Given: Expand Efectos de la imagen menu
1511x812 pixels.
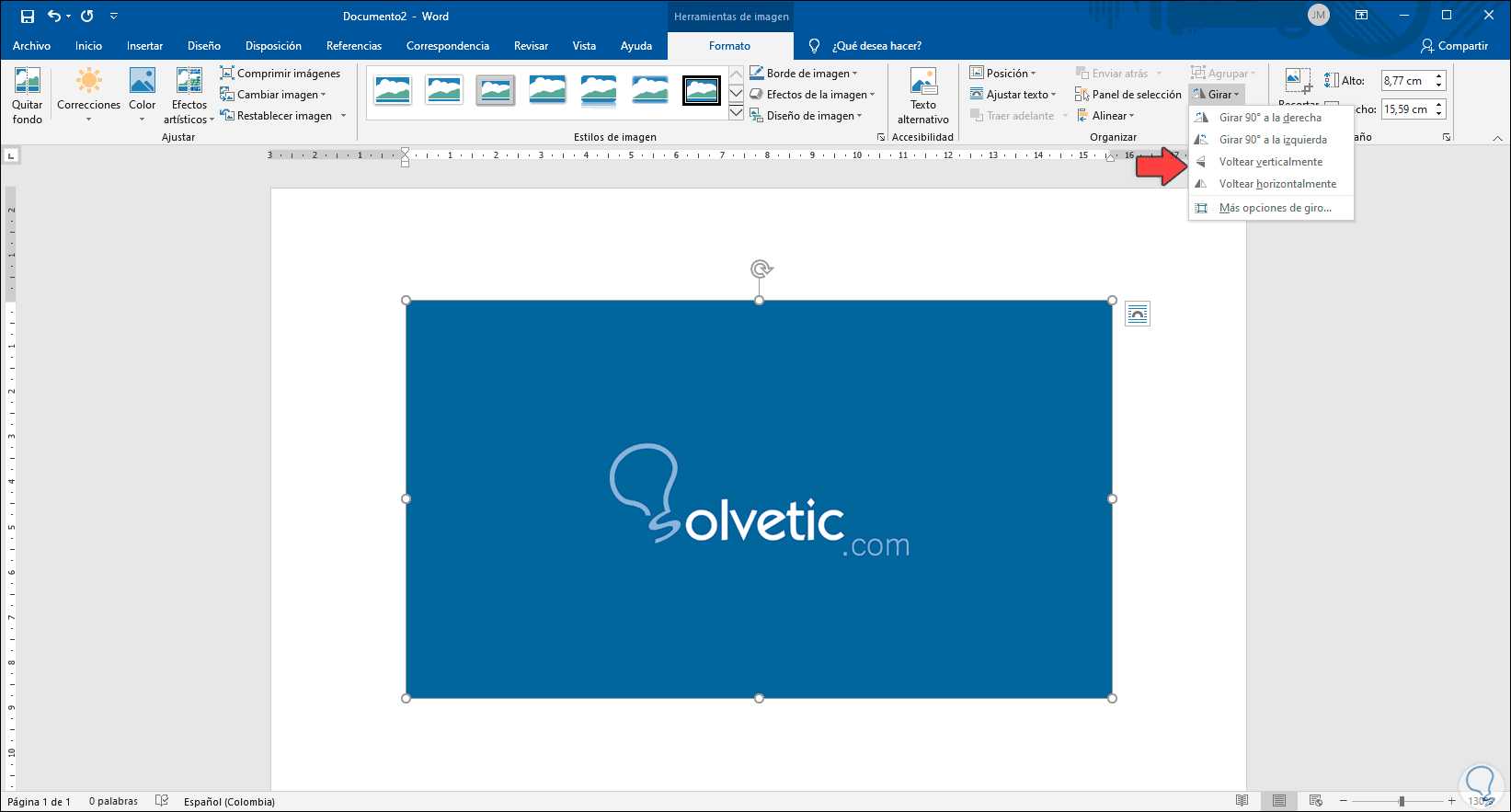Looking at the screenshot, I should pos(812,95).
